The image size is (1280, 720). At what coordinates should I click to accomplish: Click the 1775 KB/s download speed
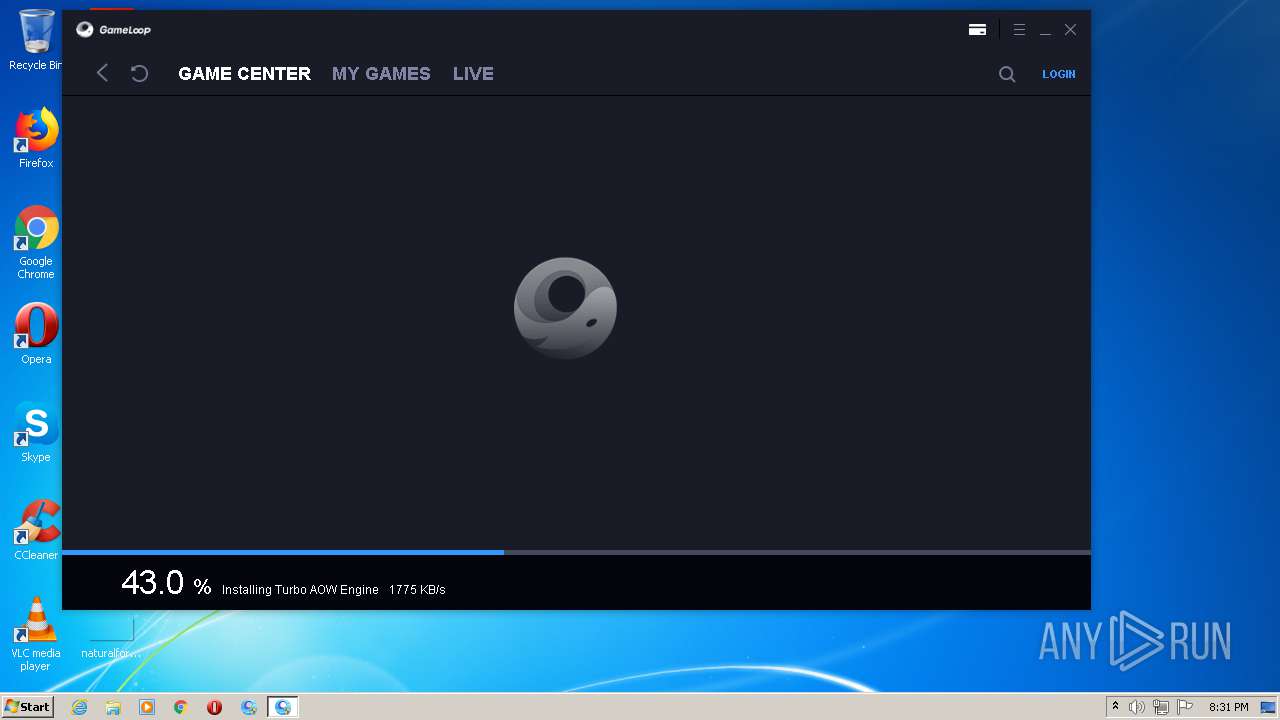[417, 590]
